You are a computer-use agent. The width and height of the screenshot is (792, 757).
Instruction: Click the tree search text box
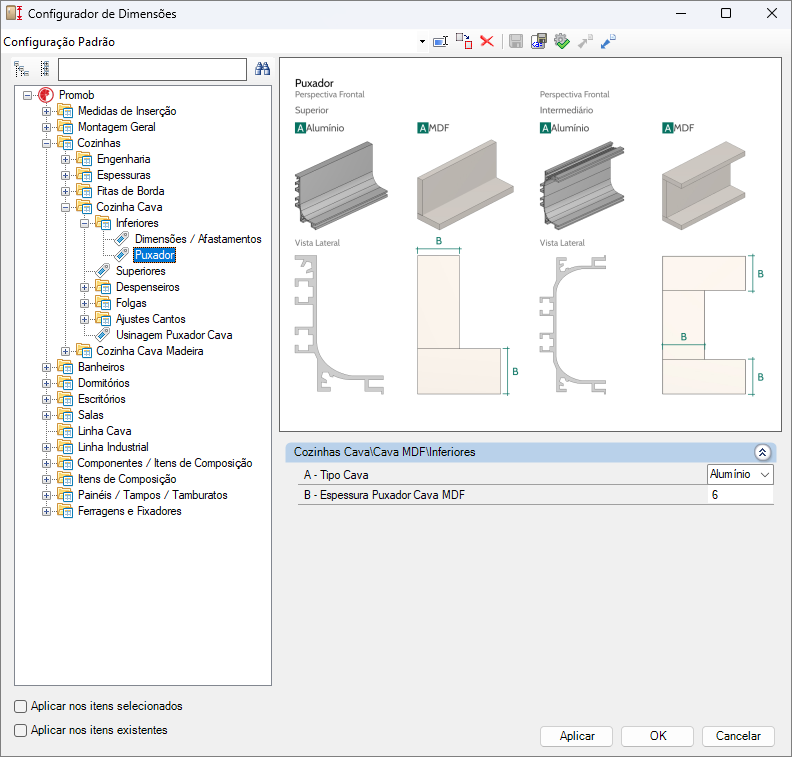[152, 69]
